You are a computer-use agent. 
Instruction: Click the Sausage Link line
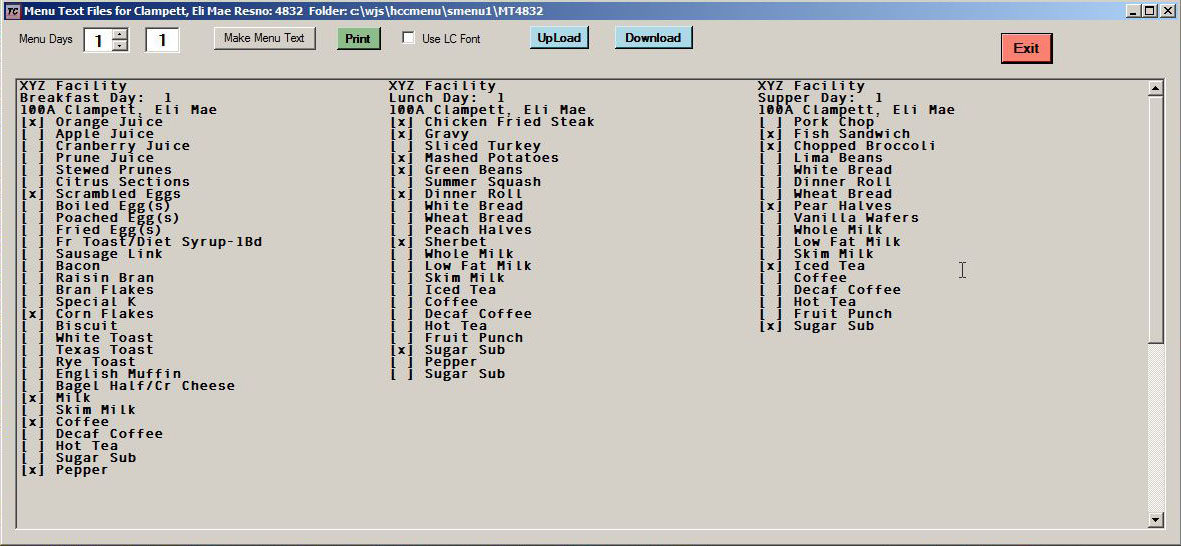pyautogui.click(x=91, y=254)
